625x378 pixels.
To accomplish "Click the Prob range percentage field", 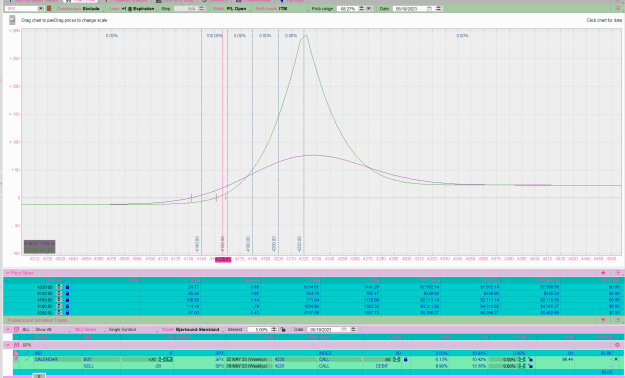I will click(x=348, y=8).
